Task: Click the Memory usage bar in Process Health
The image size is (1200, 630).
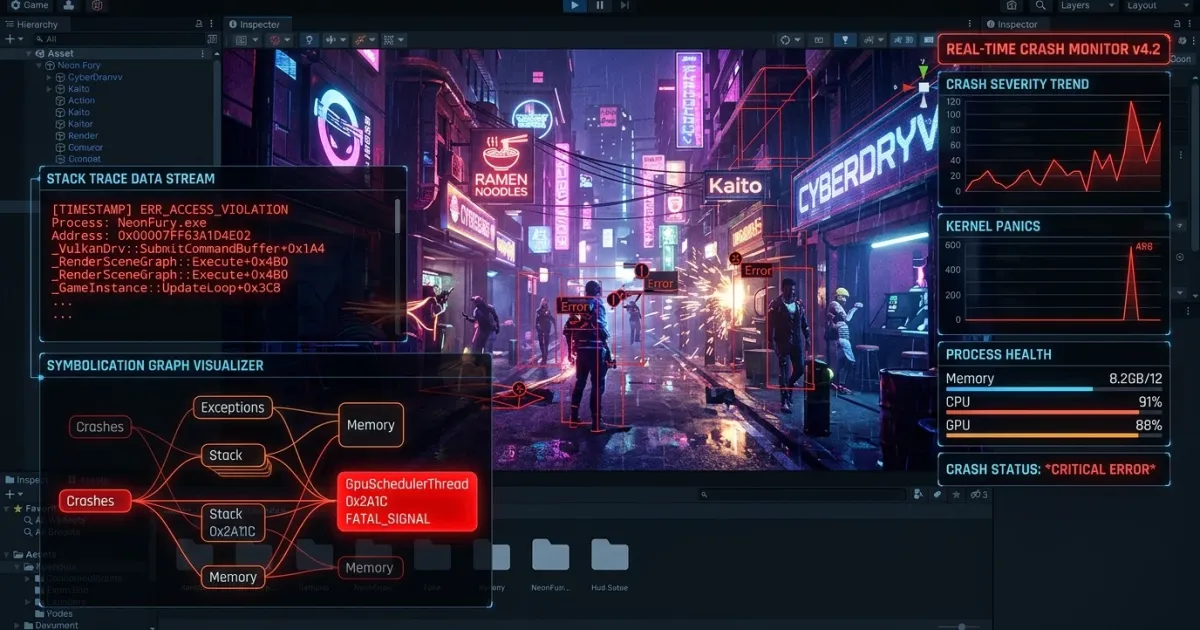Action: tap(1054, 389)
